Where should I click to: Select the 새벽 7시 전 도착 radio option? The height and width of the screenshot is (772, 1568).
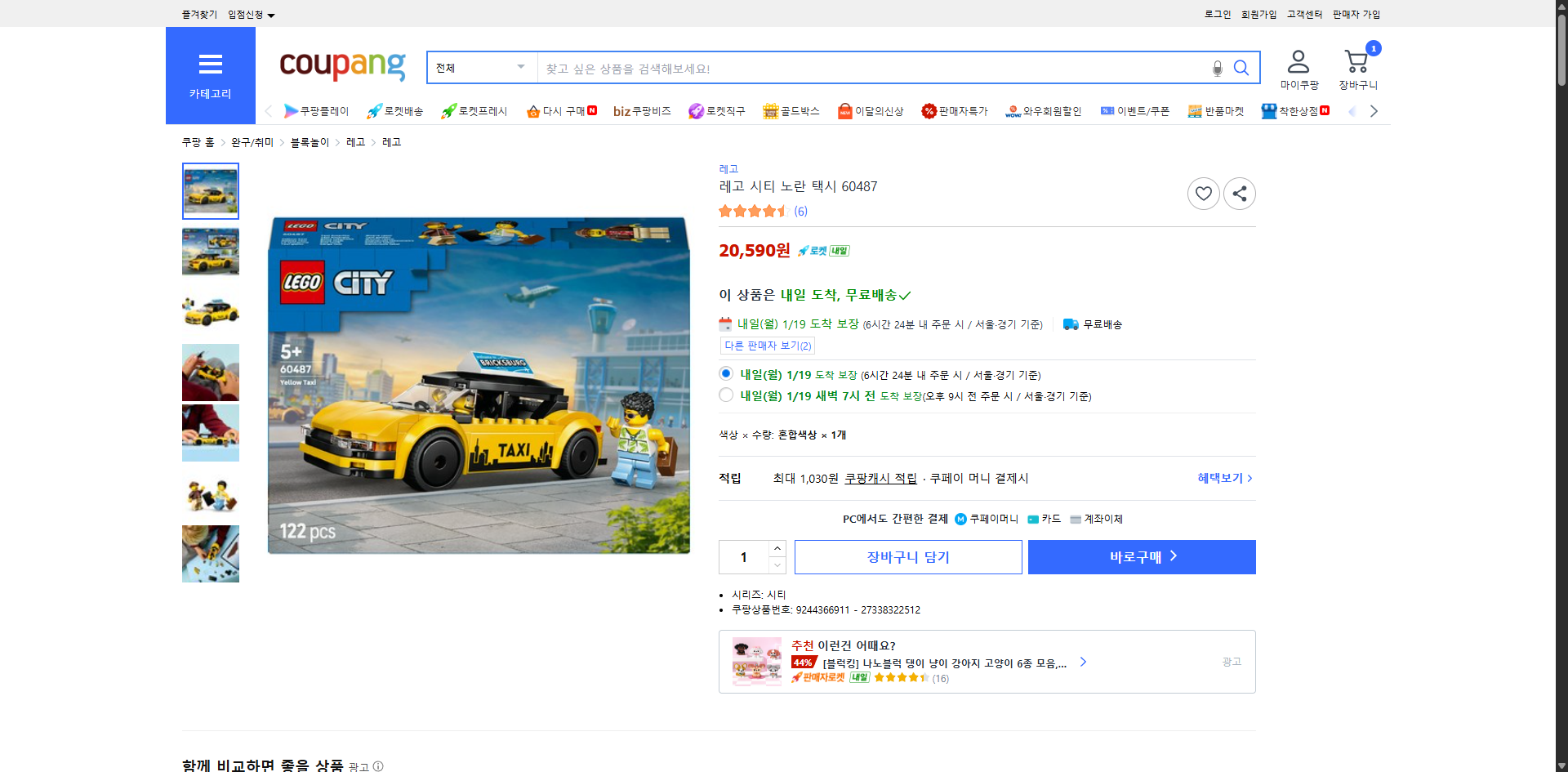[x=725, y=395]
